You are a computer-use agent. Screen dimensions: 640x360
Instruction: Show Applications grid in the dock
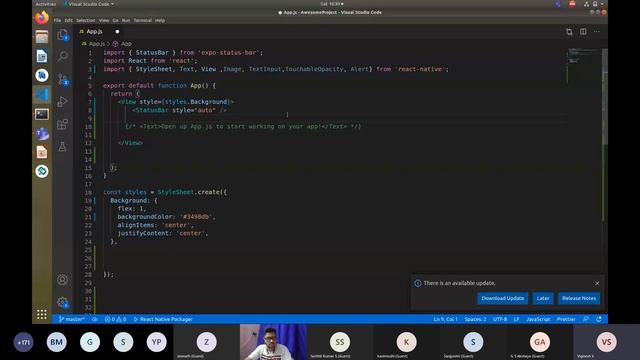(42, 314)
